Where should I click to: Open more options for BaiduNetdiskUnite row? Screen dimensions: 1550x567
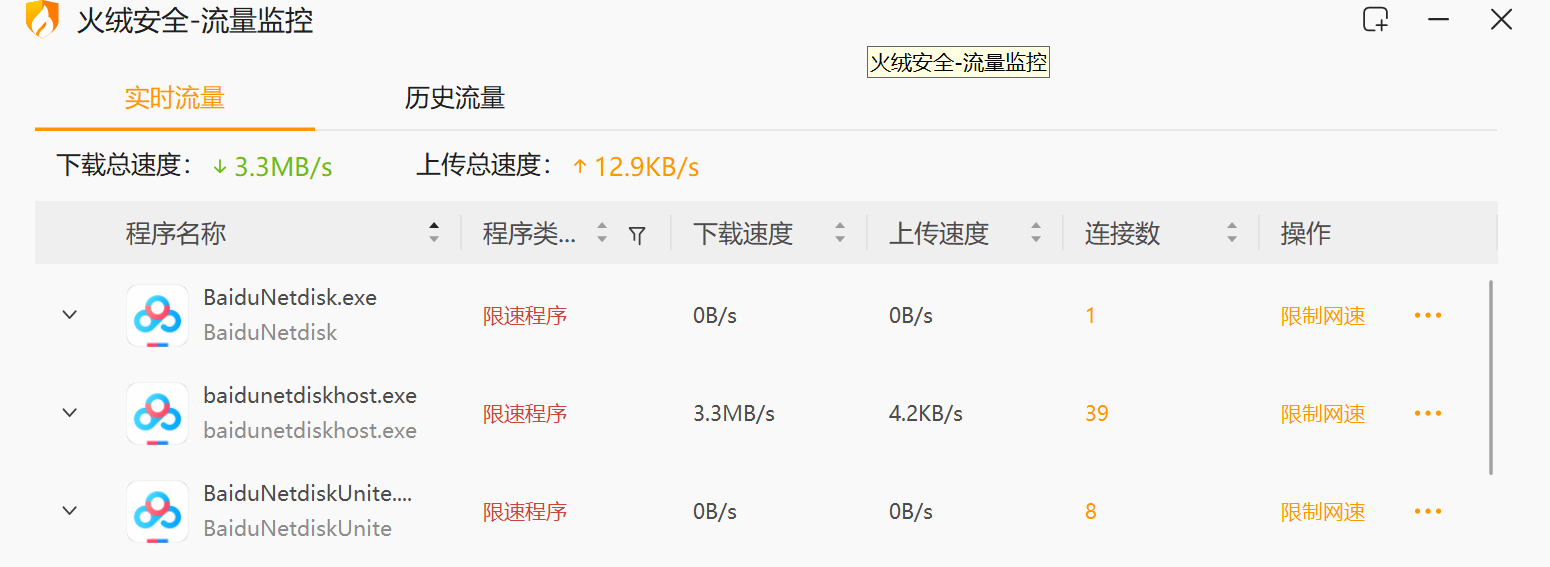pos(1427,512)
